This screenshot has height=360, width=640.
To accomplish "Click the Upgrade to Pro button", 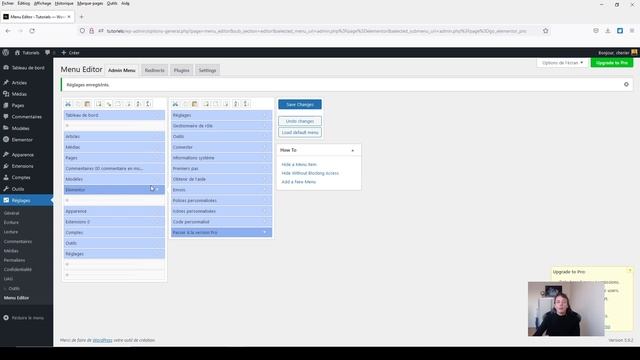I will (x=612, y=63).
